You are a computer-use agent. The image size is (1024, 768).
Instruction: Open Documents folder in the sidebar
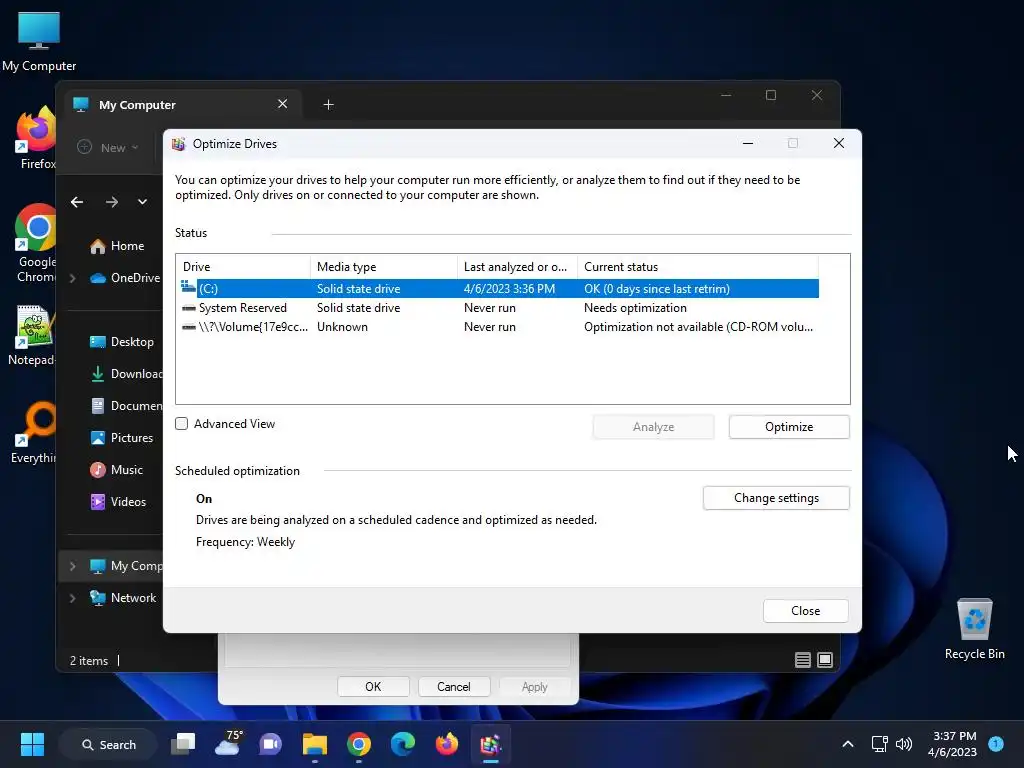(125, 406)
